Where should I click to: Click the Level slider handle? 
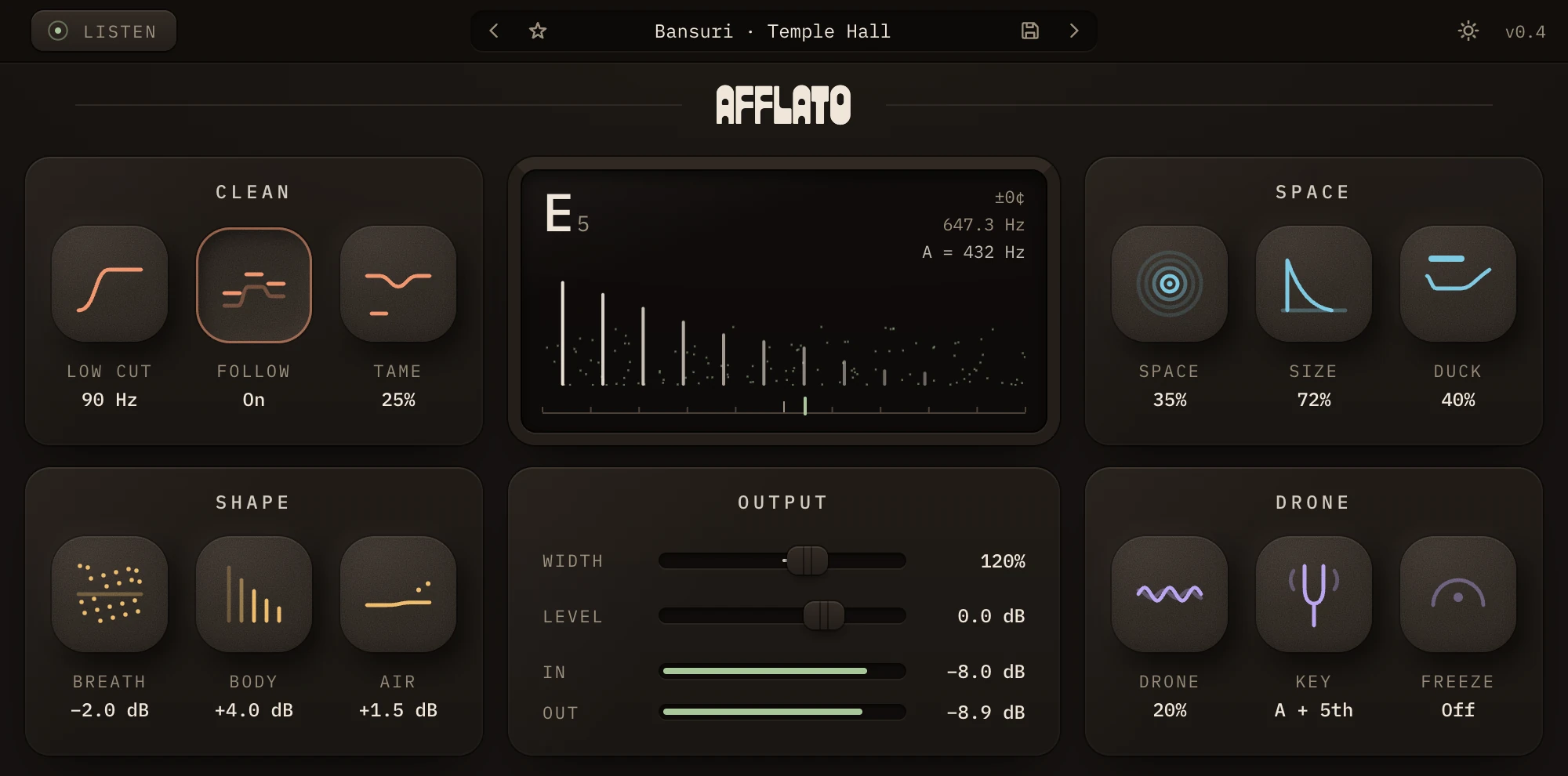(824, 615)
